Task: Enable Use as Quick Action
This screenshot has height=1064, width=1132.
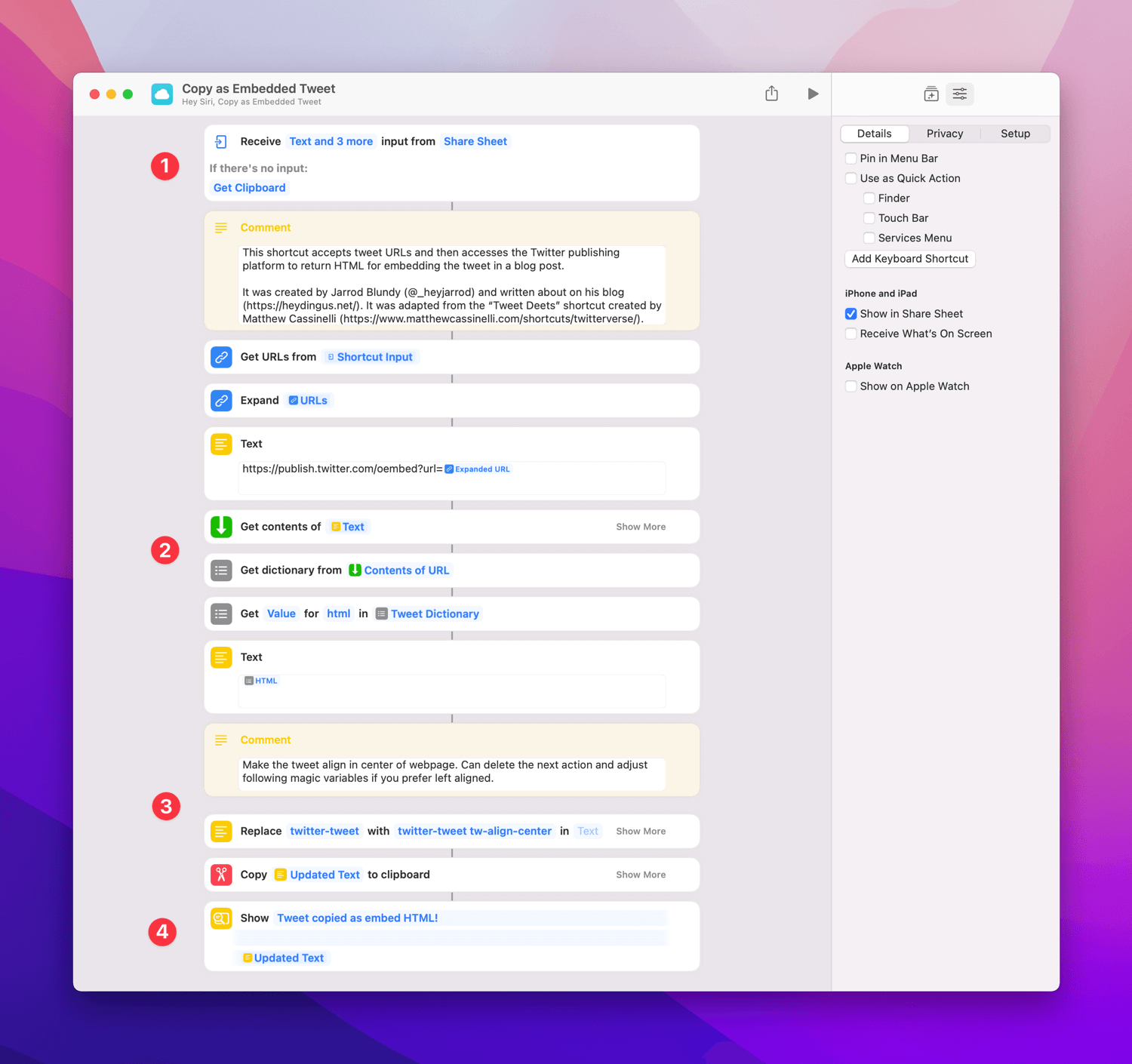Action: coord(851,178)
